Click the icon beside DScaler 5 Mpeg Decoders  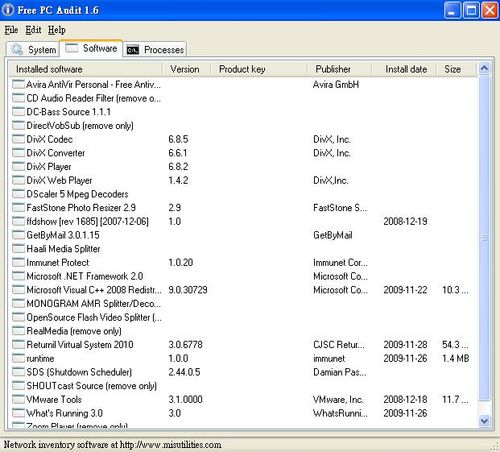[18, 194]
